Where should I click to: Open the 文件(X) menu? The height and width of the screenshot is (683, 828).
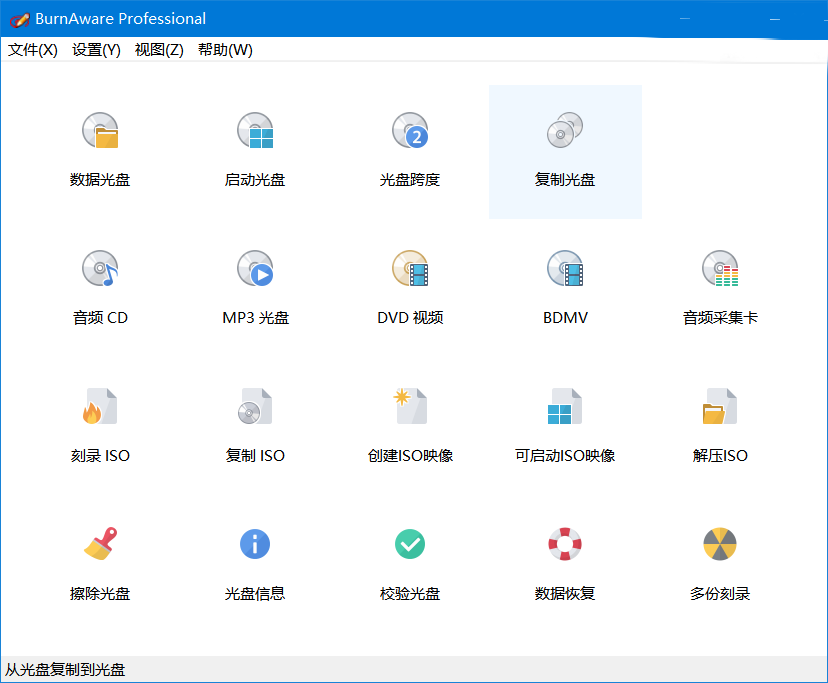[x=33, y=50]
